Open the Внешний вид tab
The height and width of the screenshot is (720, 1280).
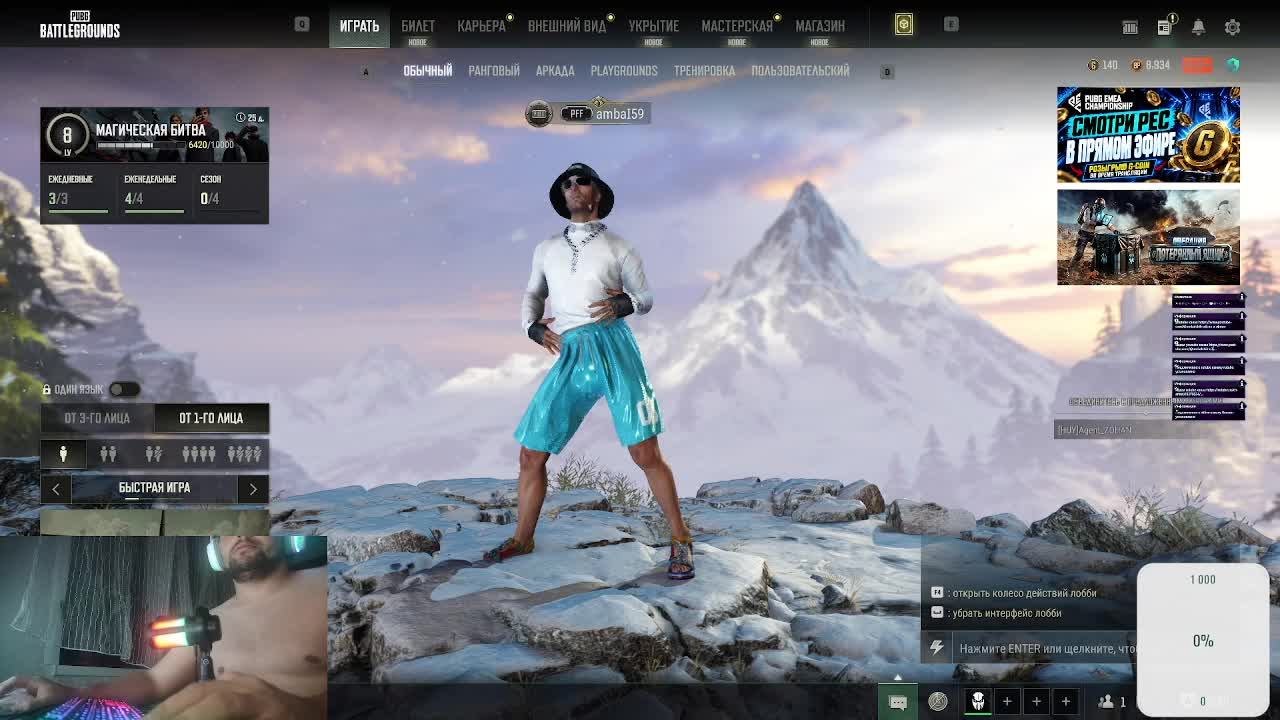pos(567,26)
